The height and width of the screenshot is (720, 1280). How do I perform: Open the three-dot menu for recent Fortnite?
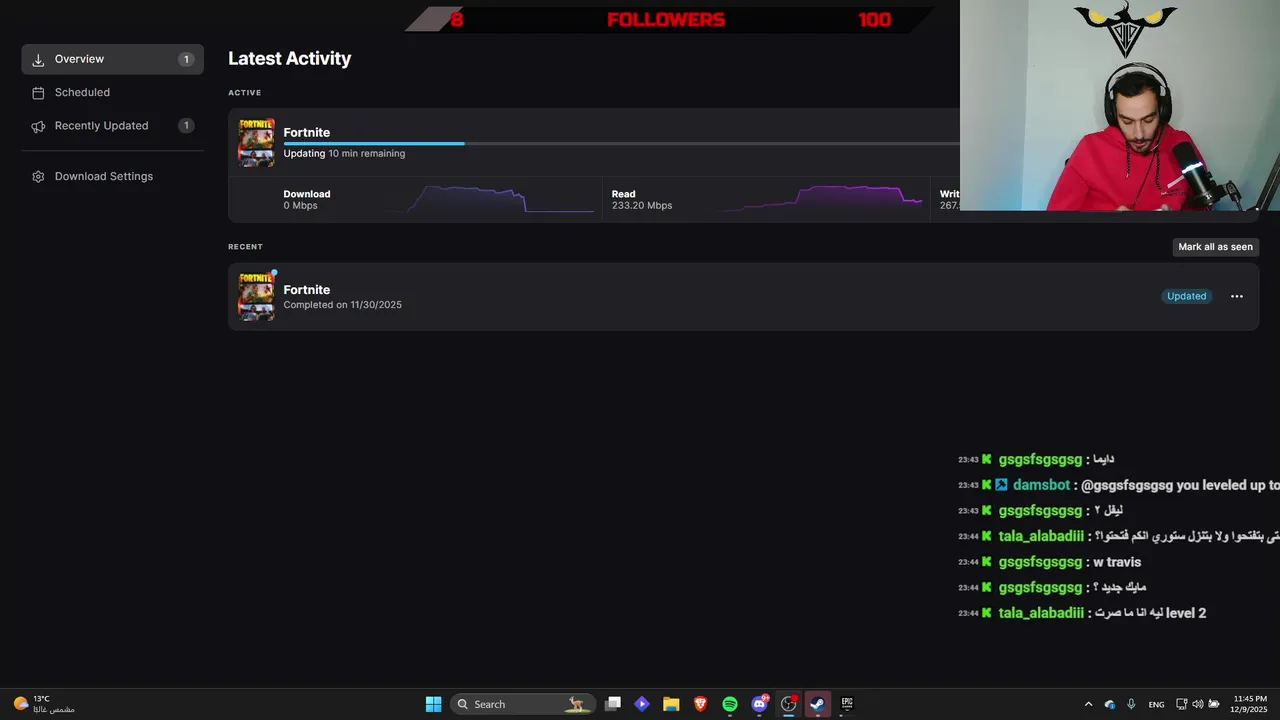point(1237,296)
